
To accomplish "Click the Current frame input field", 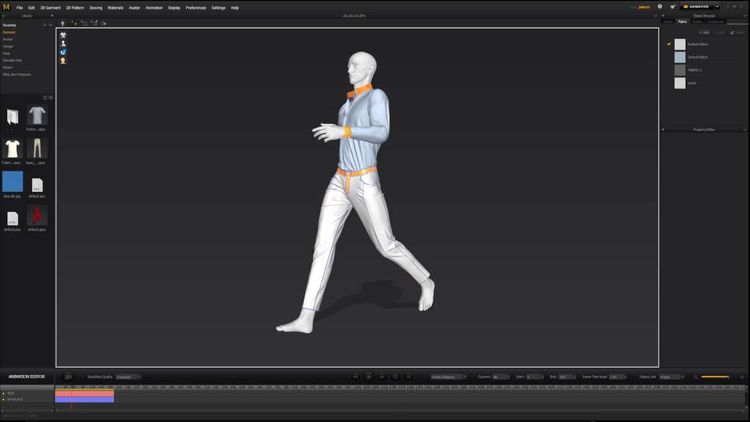I will [x=500, y=377].
